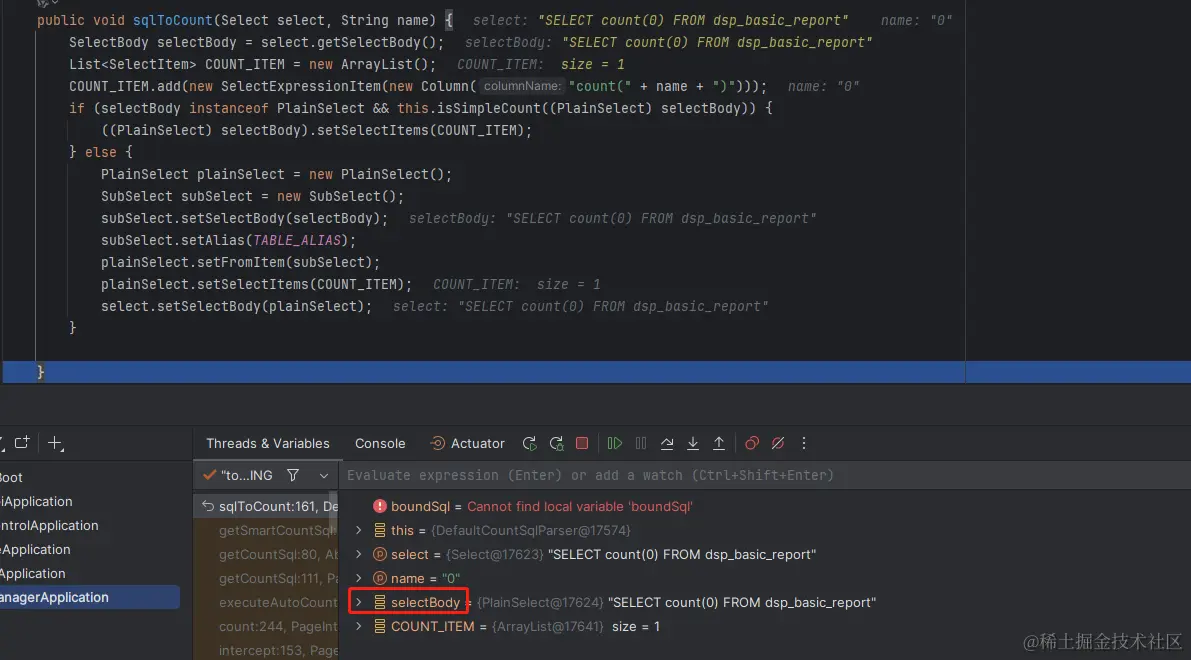Click the new-tab square-plus icon in Services
The width and height of the screenshot is (1191, 660).
22,442
